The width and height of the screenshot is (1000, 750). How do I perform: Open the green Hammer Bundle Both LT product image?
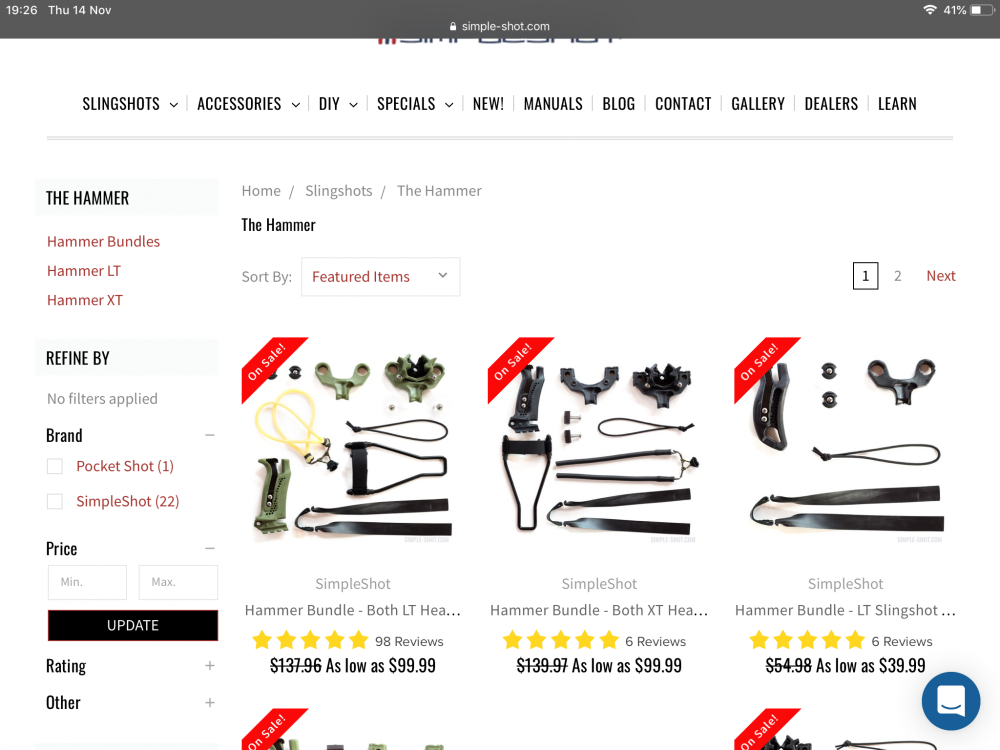[x=353, y=440]
